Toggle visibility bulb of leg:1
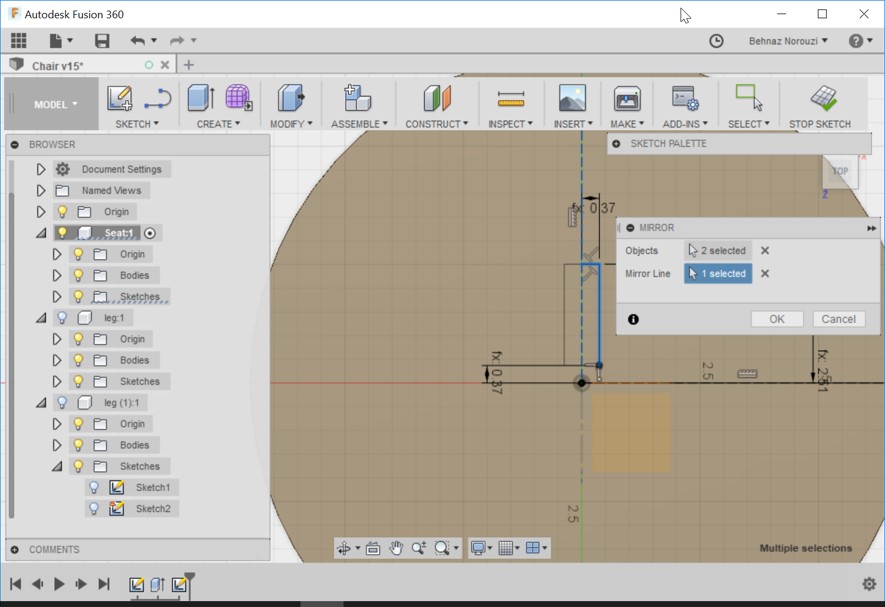Image resolution: width=885 pixels, height=607 pixels. (x=62, y=318)
